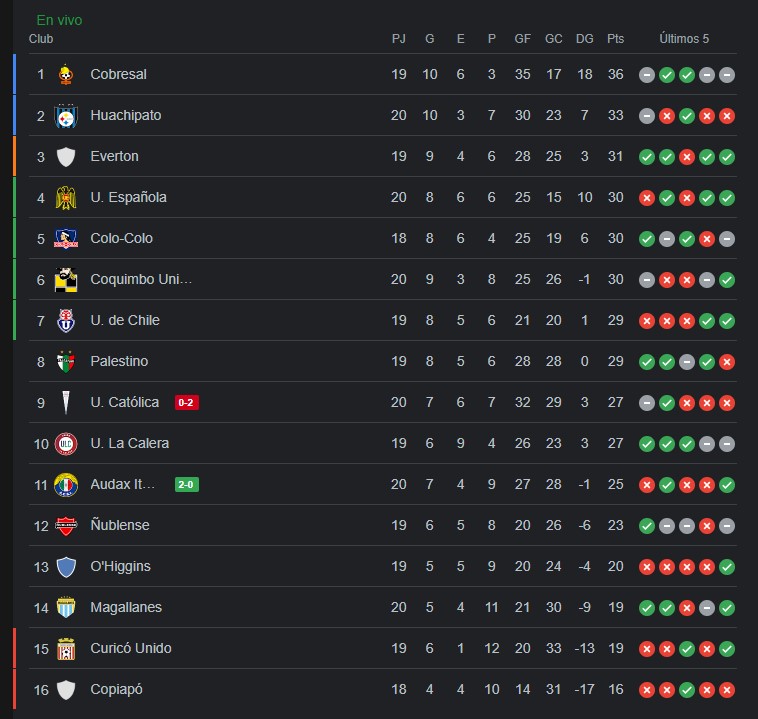This screenshot has width=758, height=719.
Task: Open the Everton team name link
Action: (115, 156)
